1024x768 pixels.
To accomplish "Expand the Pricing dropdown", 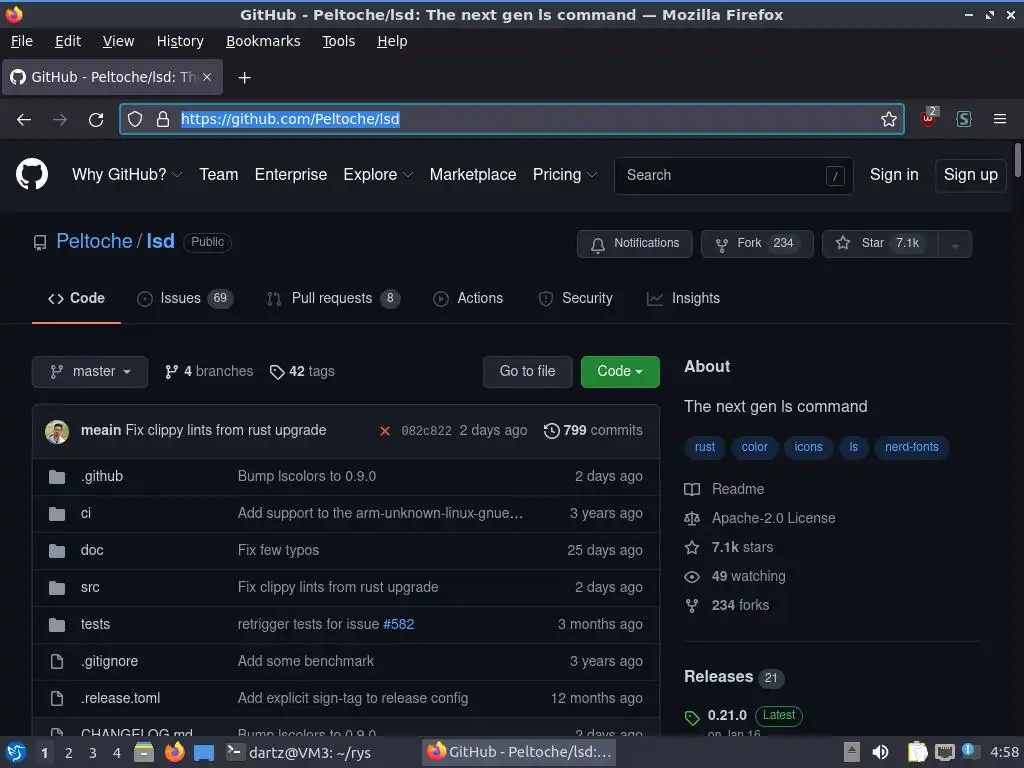I will pyautogui.click(x=565, y=175).
